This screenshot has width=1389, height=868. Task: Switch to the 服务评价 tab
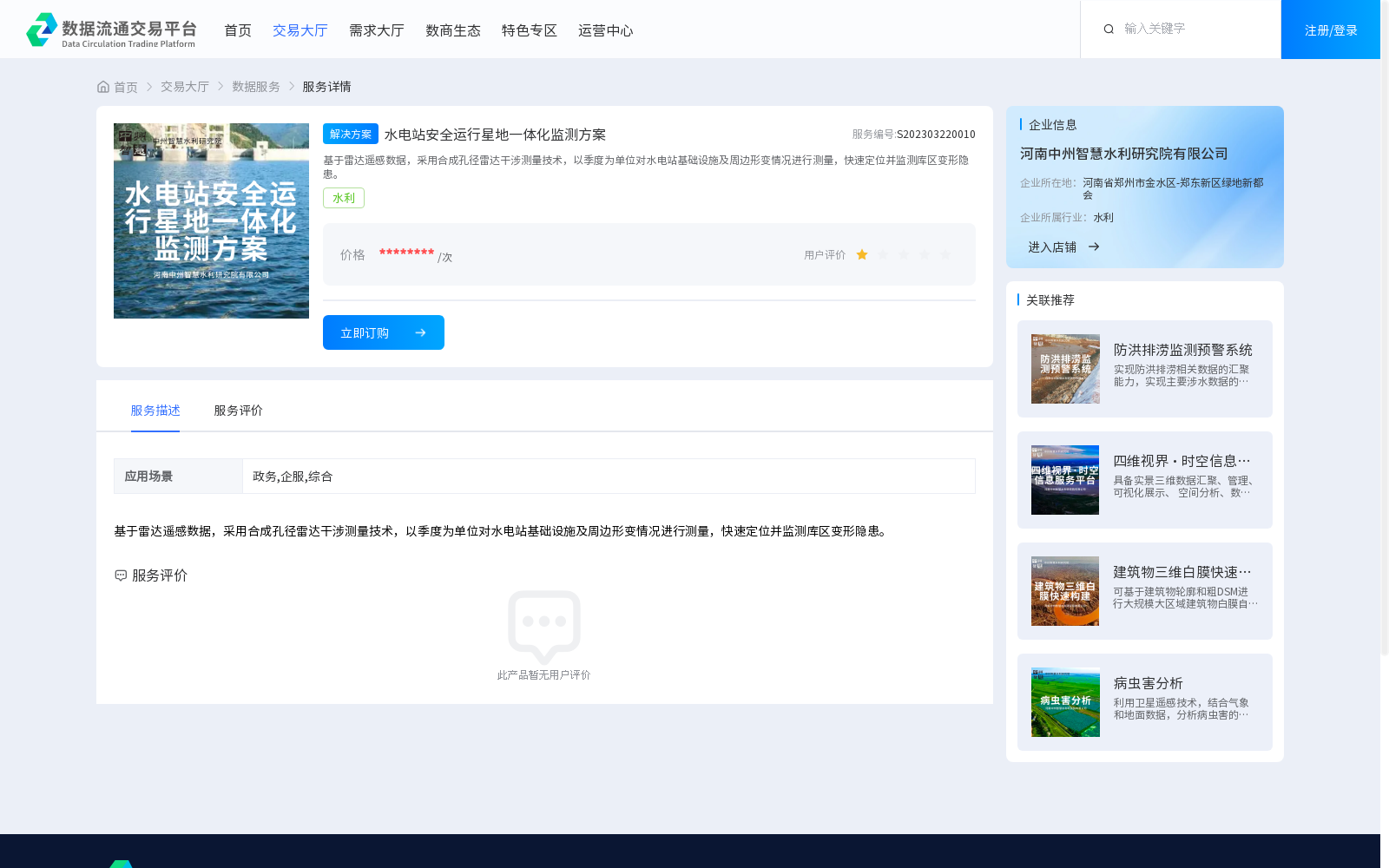(239, 411)
